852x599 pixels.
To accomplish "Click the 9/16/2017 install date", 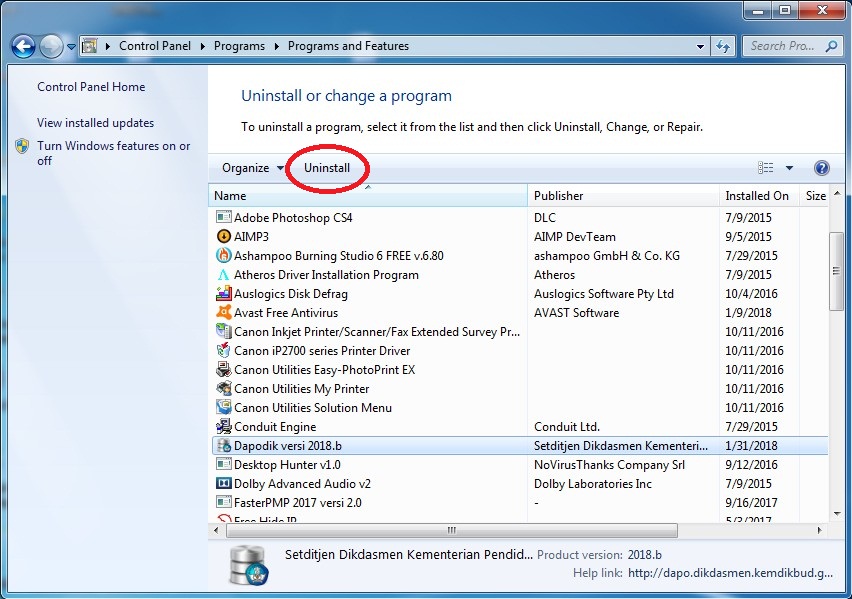I will [751, 503].
